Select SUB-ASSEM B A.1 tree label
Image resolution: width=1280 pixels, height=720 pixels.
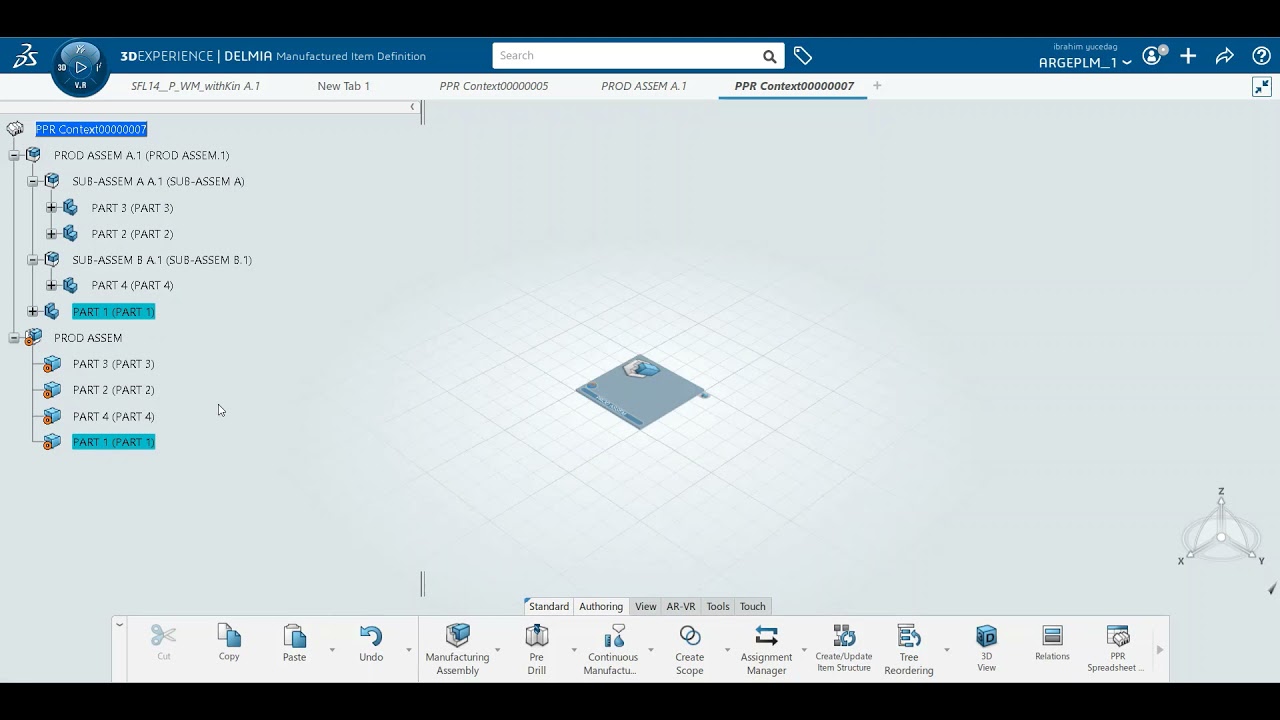pos(162,260)
